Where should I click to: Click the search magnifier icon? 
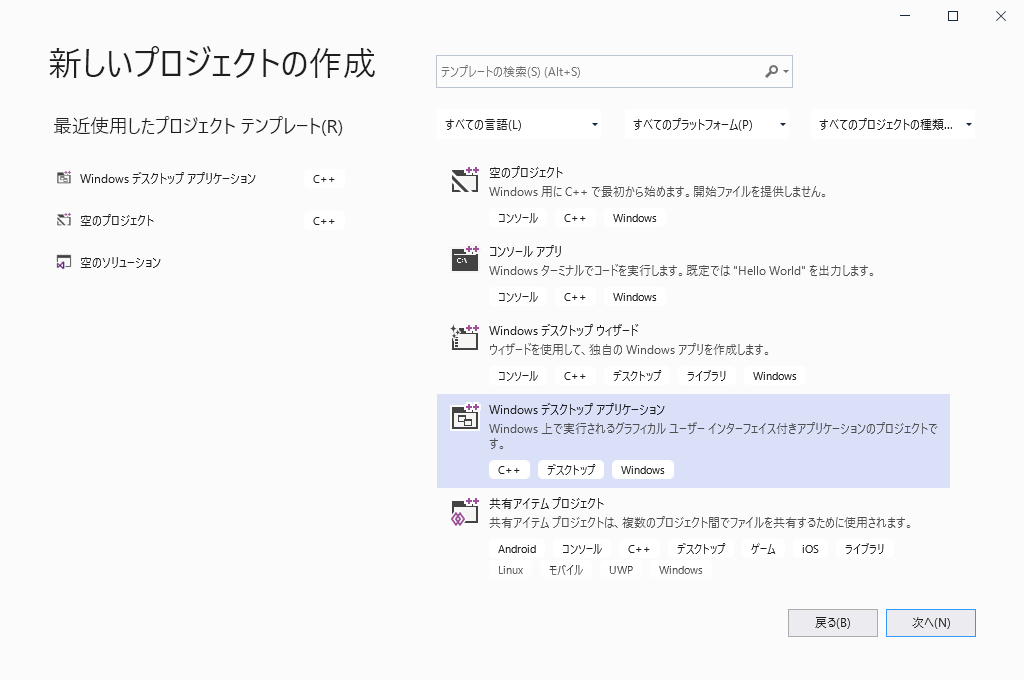click(772, 71)
